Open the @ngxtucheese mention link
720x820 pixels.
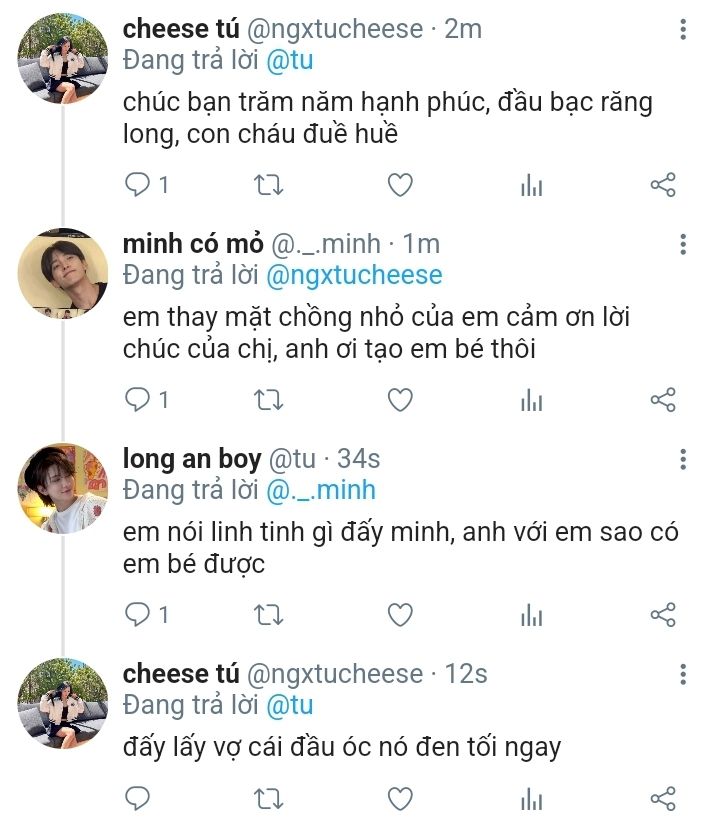click(x=353, y=274)
